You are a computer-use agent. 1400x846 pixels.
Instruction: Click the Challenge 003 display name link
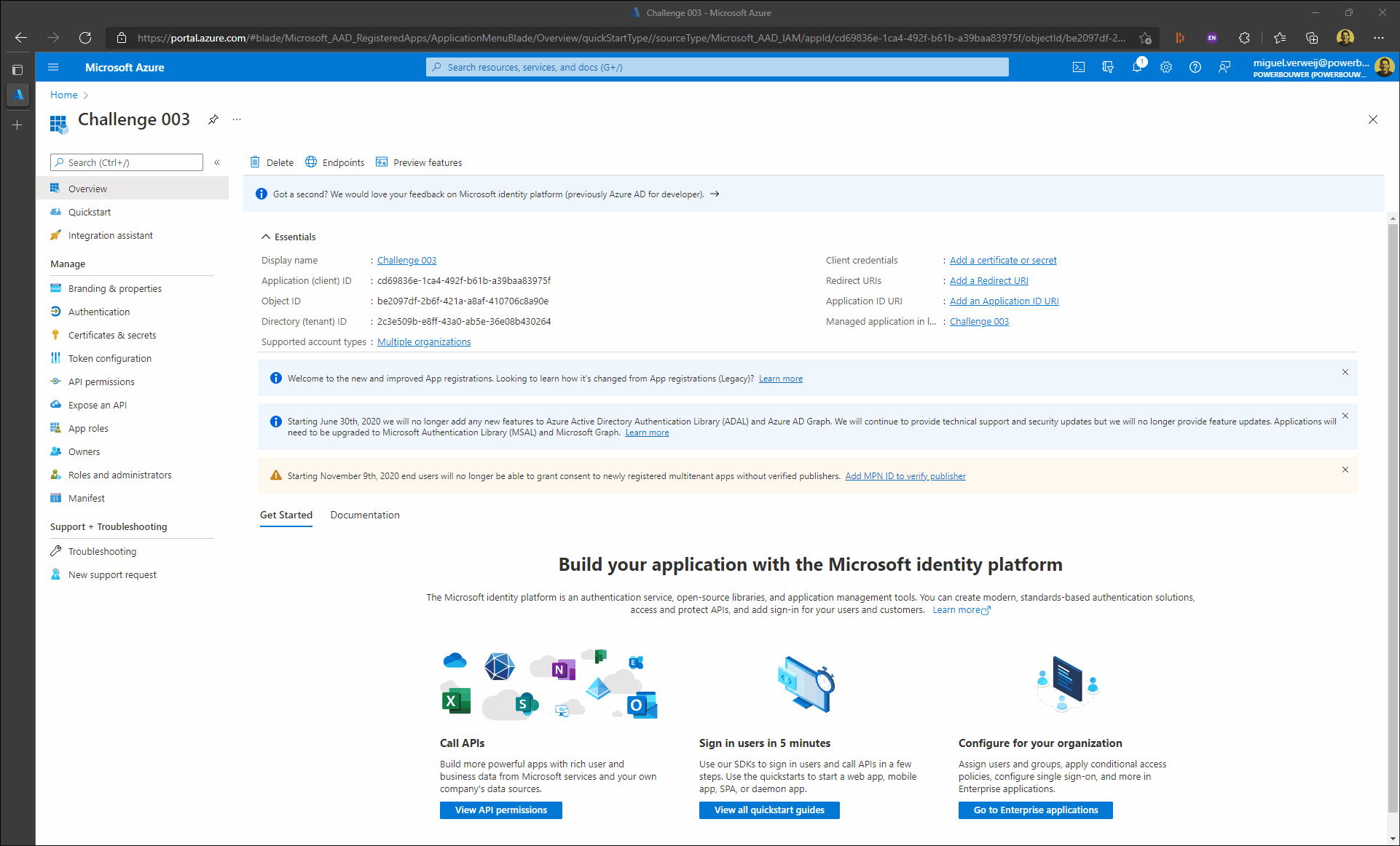[406, 260]
